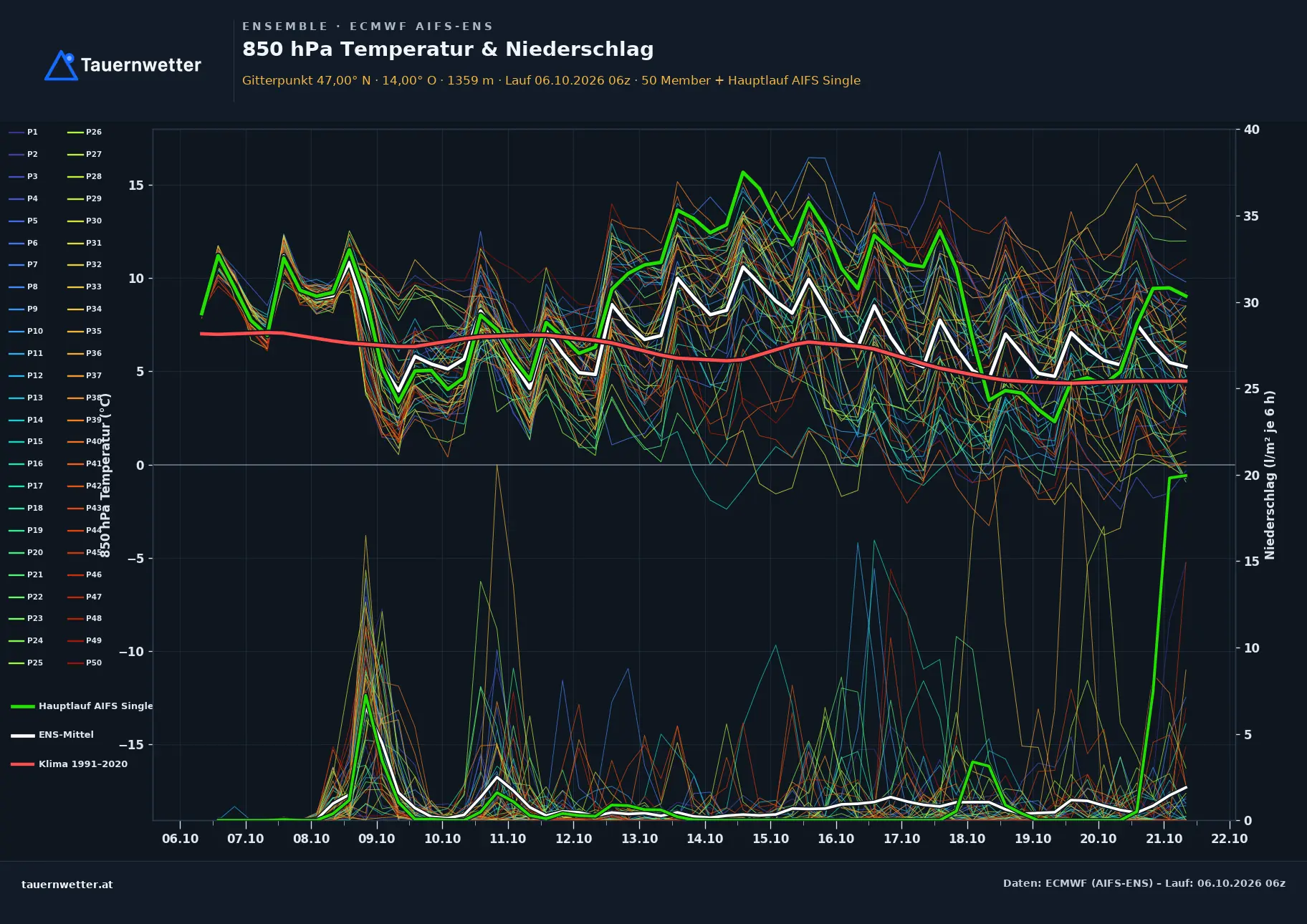The image size is (1307, 924).
Task: Click the green Hauptlauf legend line swatch
Action: pyautogui.click(x=23, y=706)
